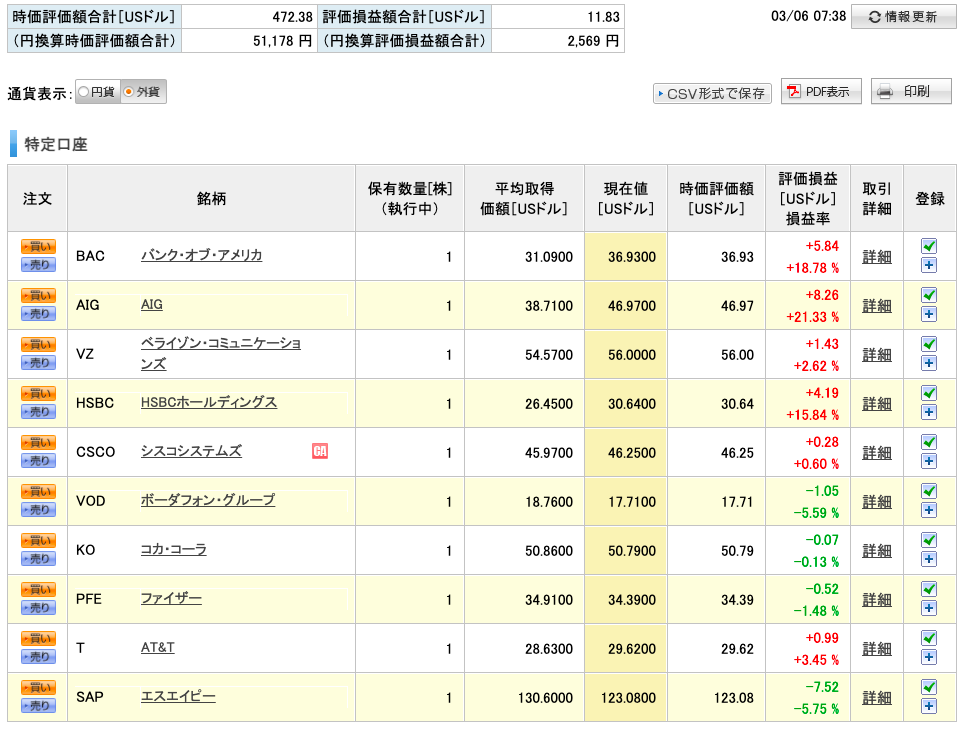
Task: Refresh data with 情報更新 button
Action: pos(903,17)
